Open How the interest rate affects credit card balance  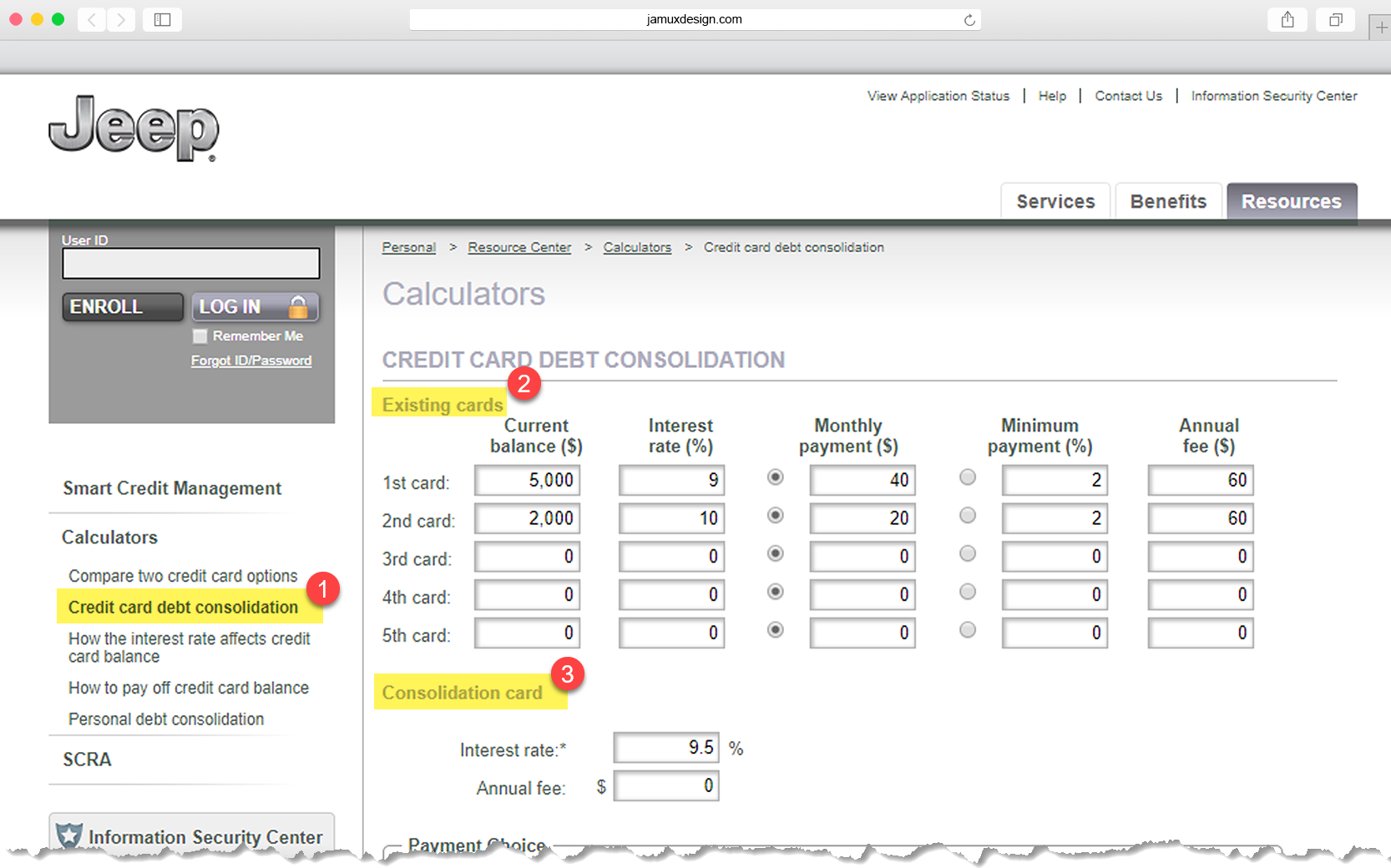[190, 648]
